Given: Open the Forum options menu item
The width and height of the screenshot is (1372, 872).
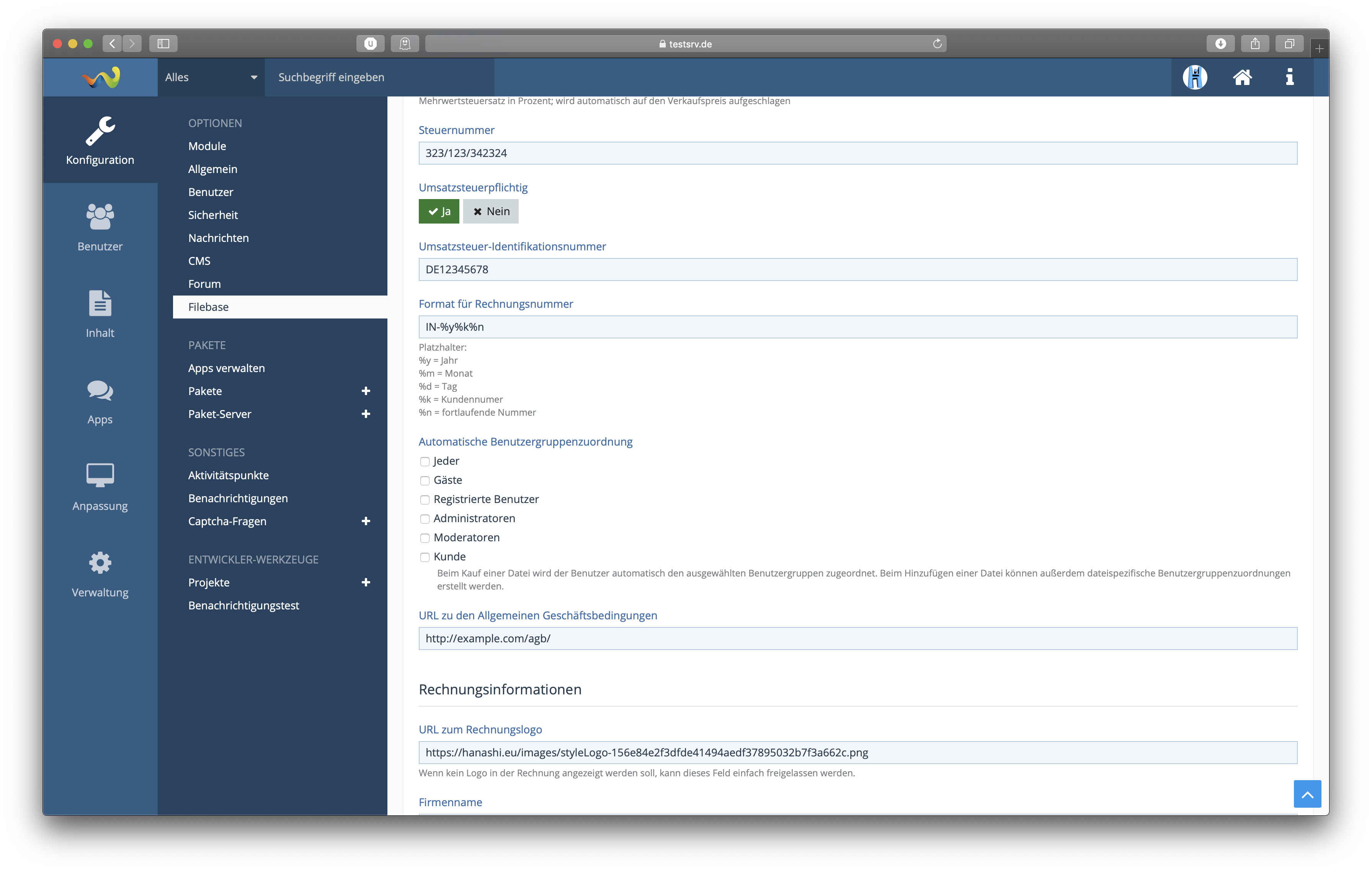Looking at the screenshot, I should [x=204, y=284].
